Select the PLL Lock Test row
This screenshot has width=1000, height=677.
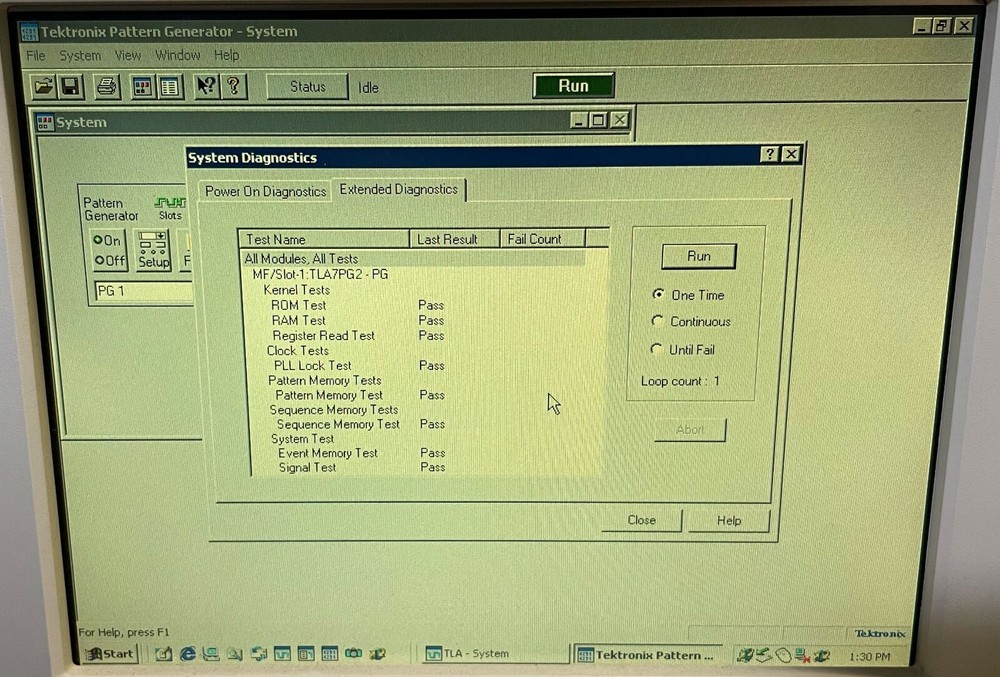click(x=312, y=365)
